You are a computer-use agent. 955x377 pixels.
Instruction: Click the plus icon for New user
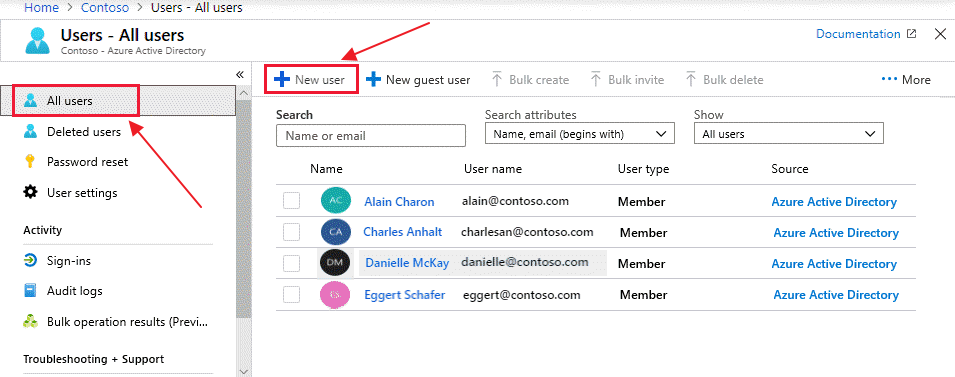pos(281,80)
